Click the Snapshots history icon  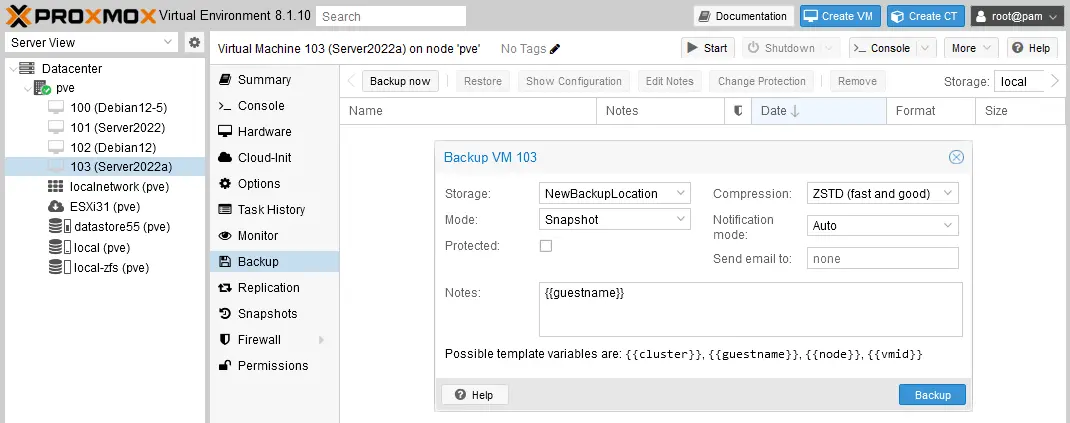(225, 314)
